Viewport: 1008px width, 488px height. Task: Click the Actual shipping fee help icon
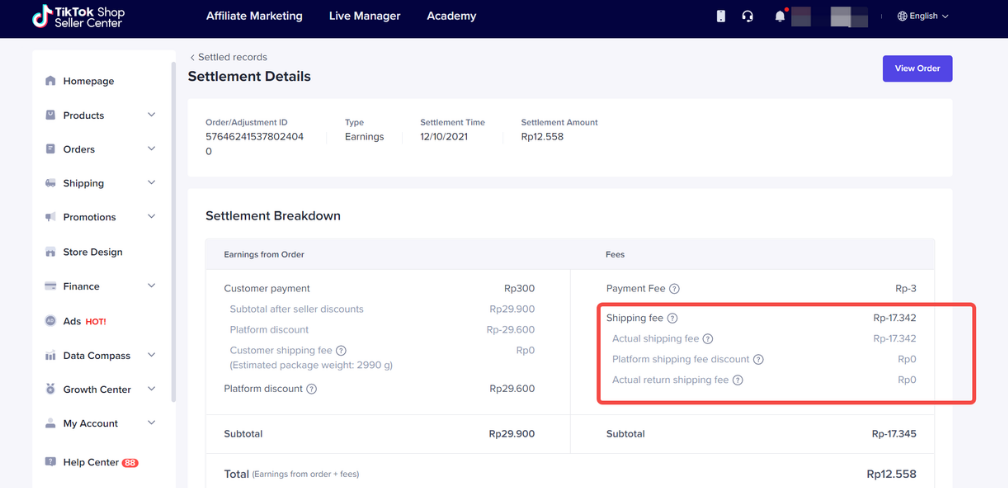click(708, 339)
